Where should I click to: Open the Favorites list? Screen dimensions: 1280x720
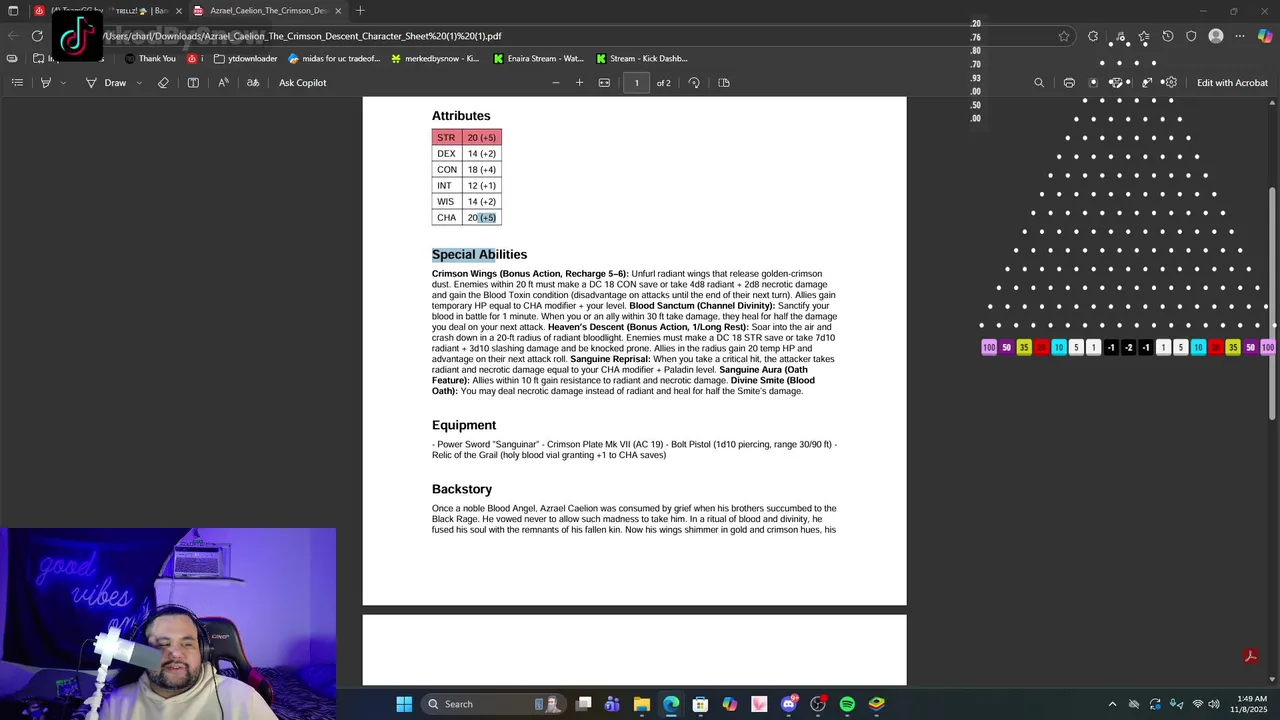(x=1143, y=36)
